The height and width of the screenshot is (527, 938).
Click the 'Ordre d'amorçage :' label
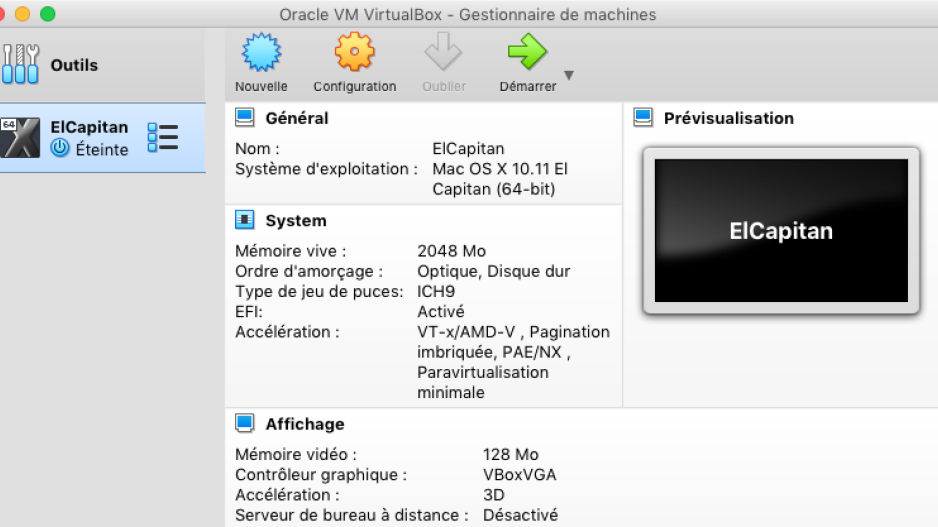[x=309, y=272]
